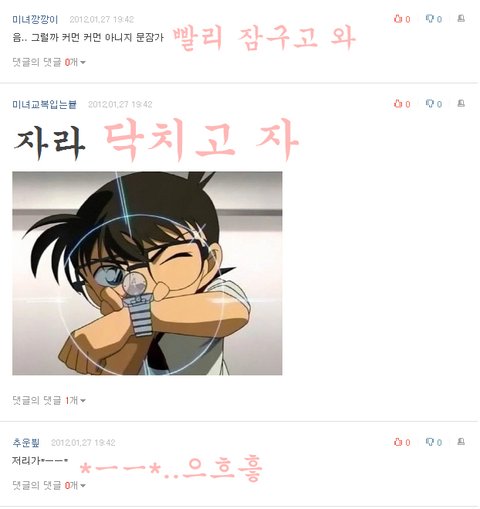The height and width of the screenshot is (509, 480).
Task: Open the profile of user 미녀교복입는뿔
Action: [44, 105]
